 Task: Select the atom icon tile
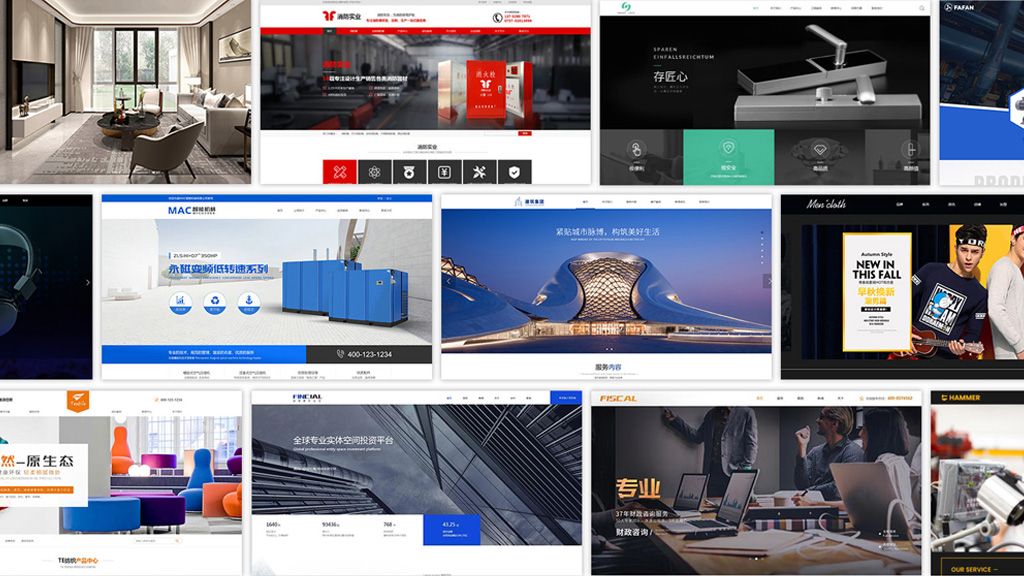click(375, 172)
